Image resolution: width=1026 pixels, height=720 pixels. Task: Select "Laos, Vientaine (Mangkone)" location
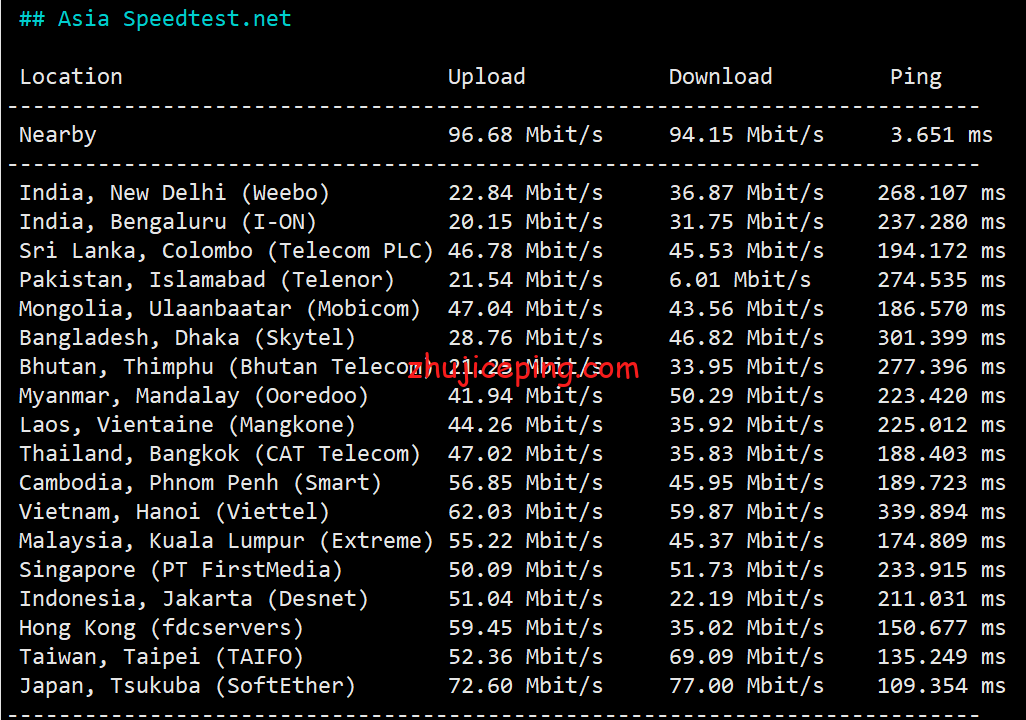pos(187,425)
